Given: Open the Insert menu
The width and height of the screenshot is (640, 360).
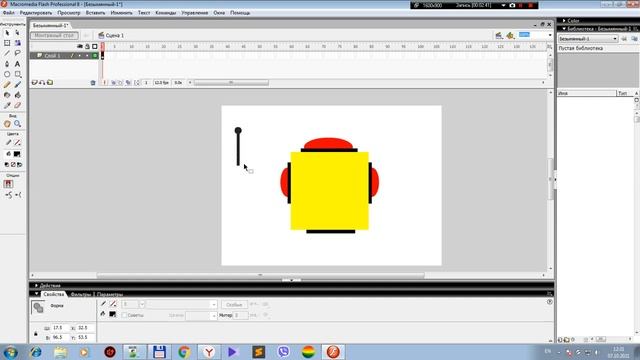Looking at the screenshot, I should coord(95,13).
